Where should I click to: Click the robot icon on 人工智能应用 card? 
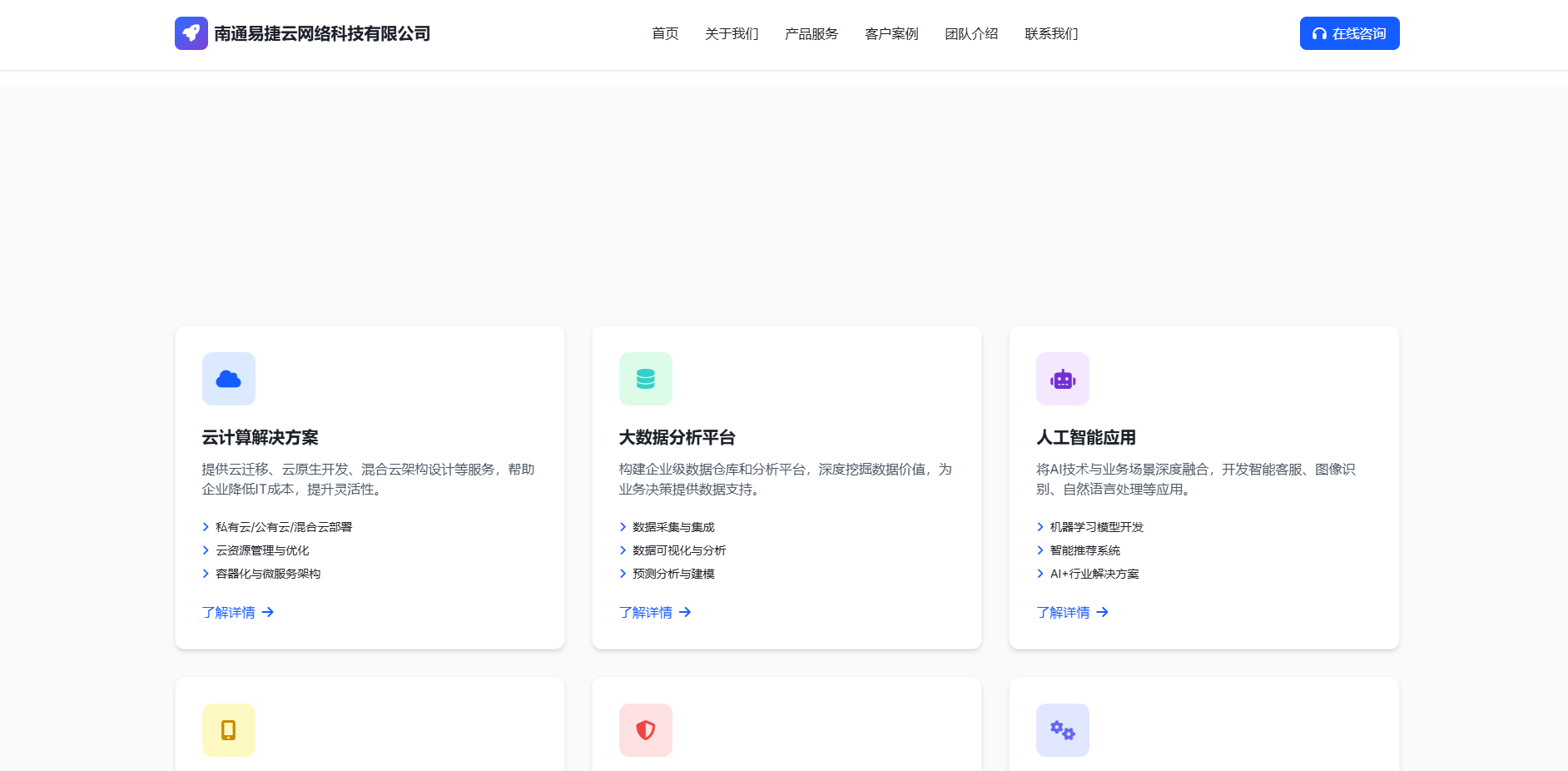[x=1063, y=378]
